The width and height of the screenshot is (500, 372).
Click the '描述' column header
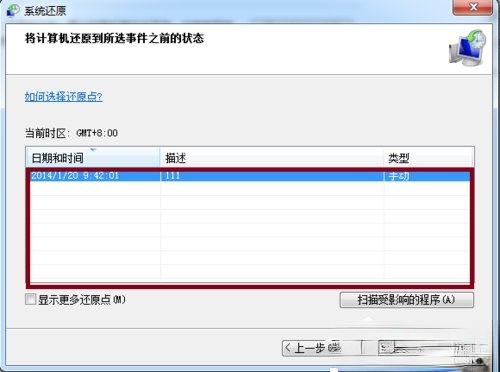pos(272,157)
